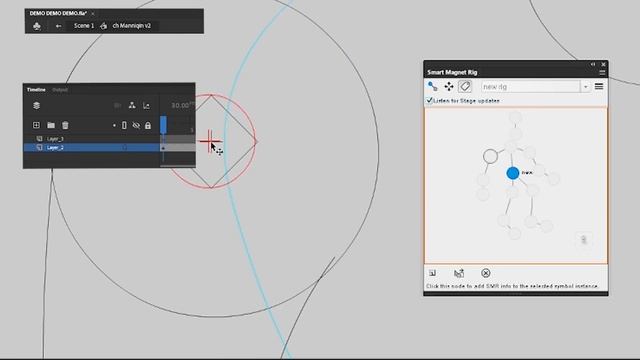Toggle hide all layers eye icon
Screen dimensions: 640x360
pos(136,126)
